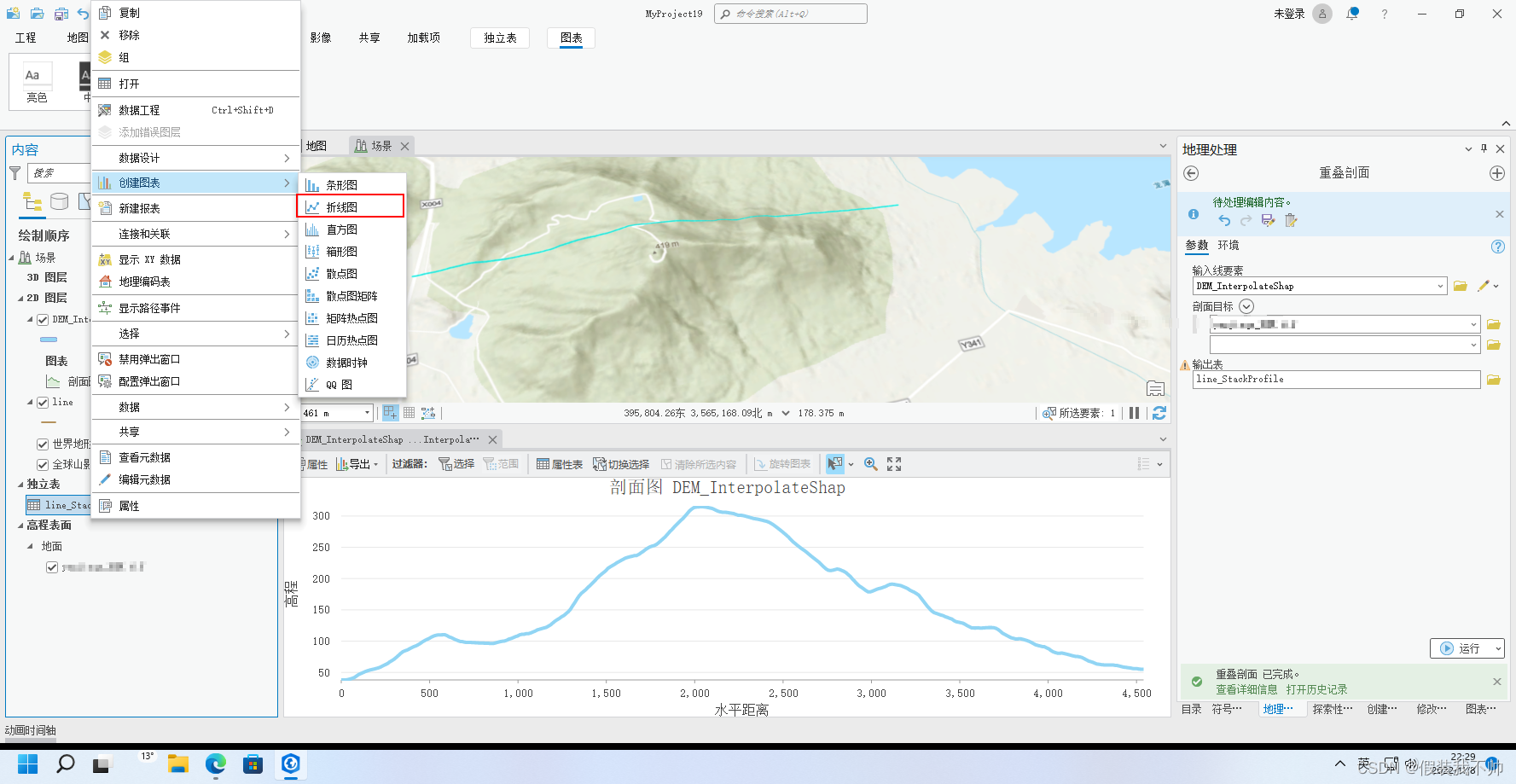Open dropdown arrow beside 运行 button

(x=1497, y=648)
